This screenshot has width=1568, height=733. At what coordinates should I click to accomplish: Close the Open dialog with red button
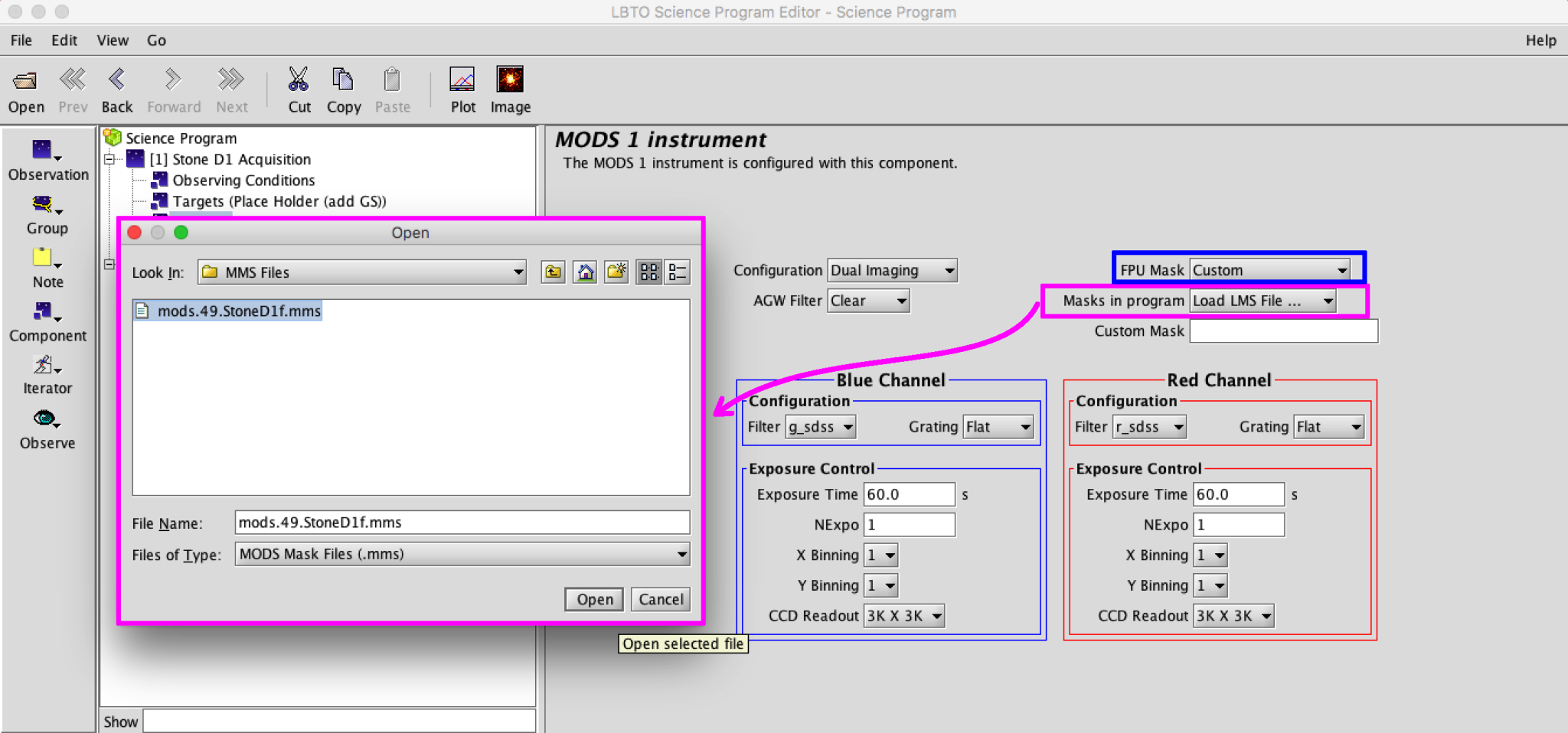(135, 233)
